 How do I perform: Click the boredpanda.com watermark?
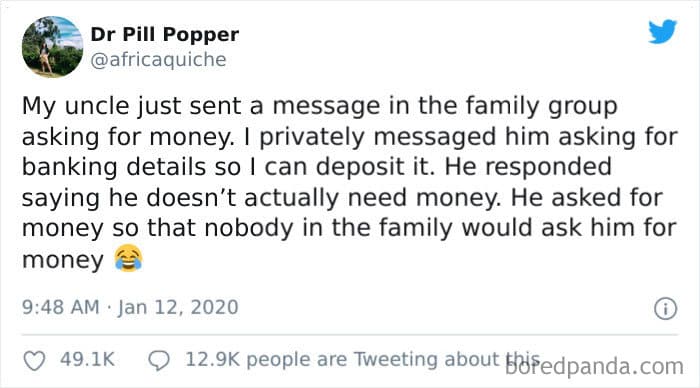point(594,367)
